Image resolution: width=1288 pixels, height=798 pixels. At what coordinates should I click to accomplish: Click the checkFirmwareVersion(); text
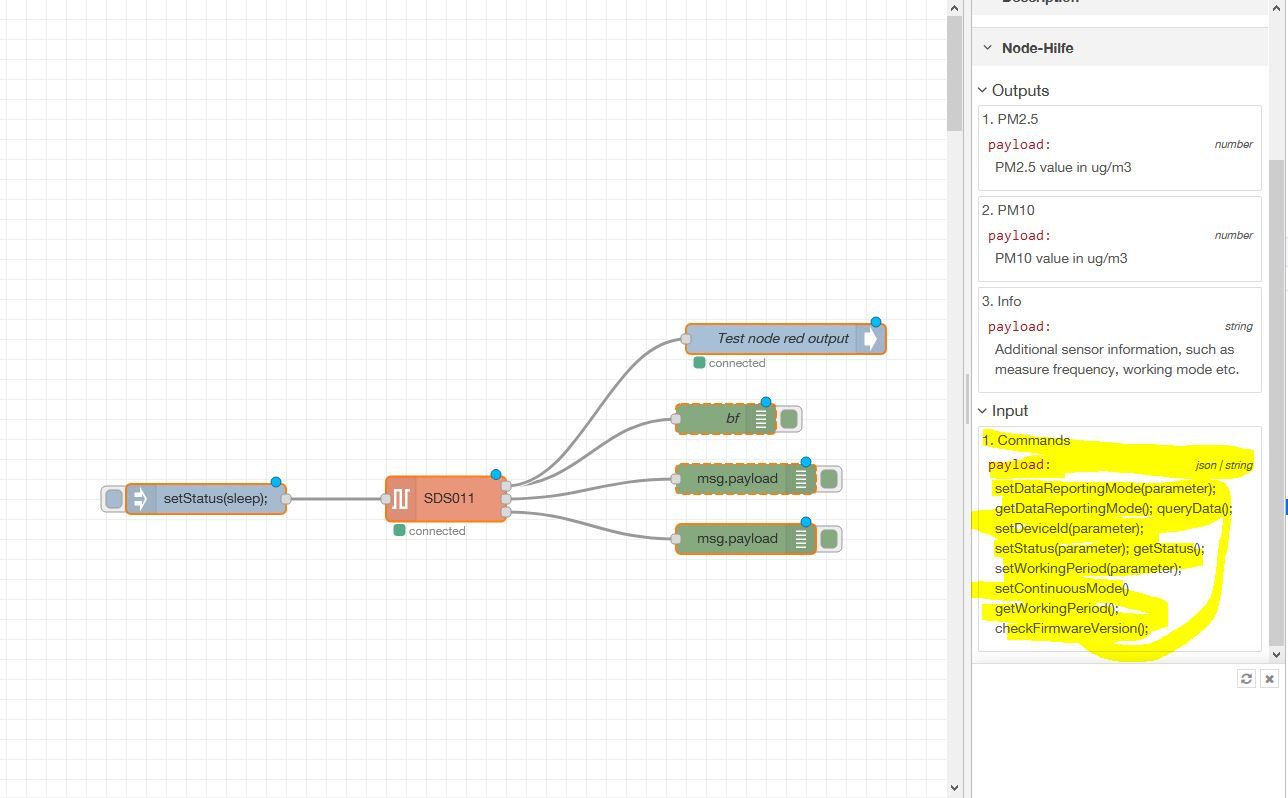[x=1072, y=628]
